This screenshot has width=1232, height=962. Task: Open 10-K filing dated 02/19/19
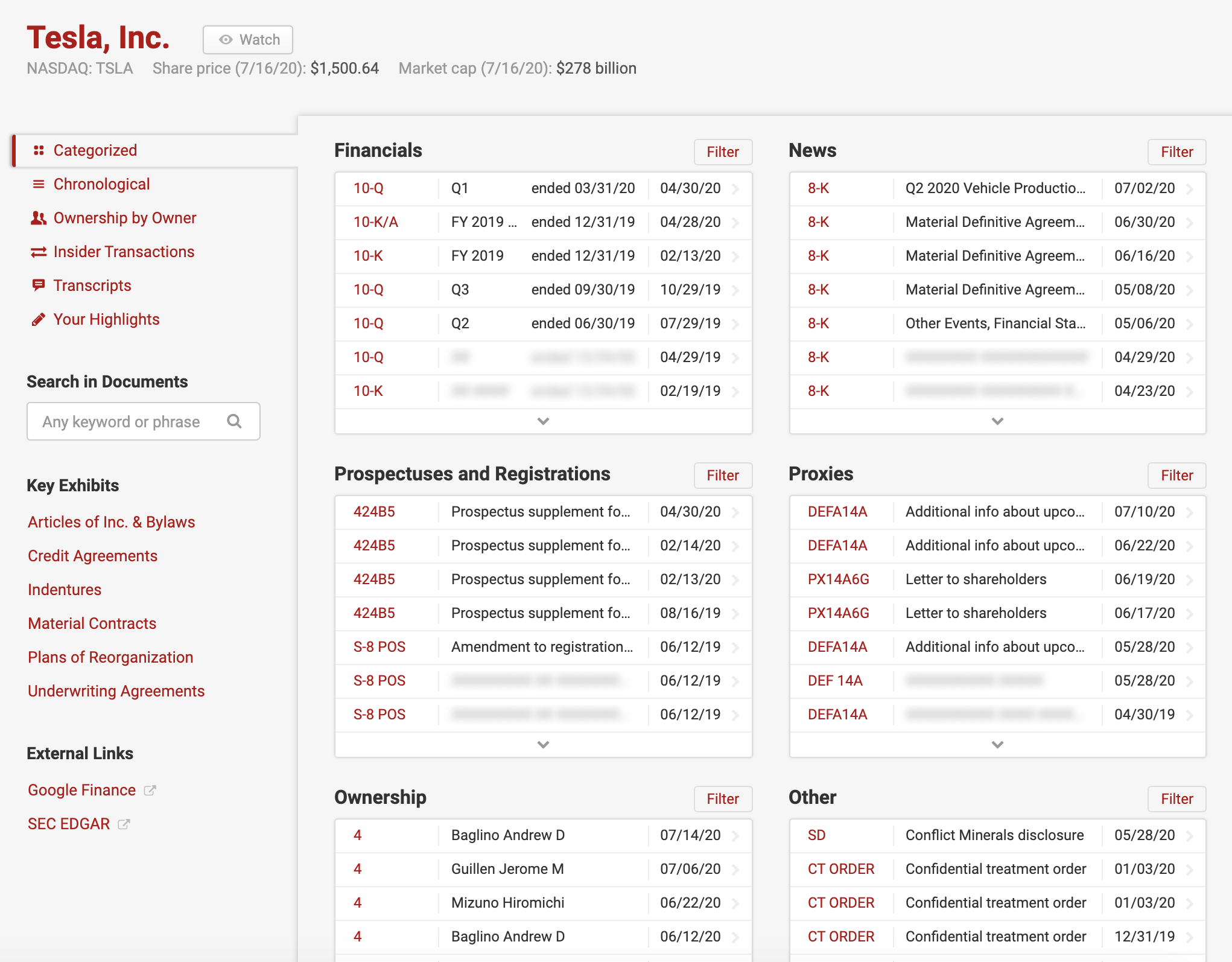tap(543, 391)
